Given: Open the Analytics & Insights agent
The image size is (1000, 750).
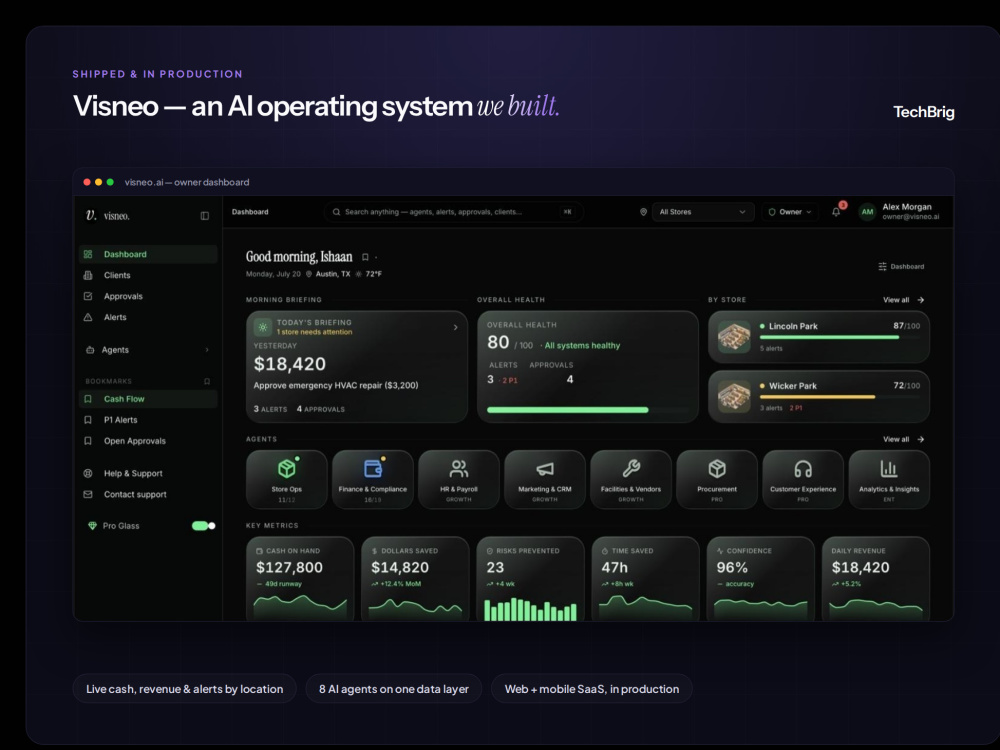Looking at the screenshot, I should click(x=889, y=480).
